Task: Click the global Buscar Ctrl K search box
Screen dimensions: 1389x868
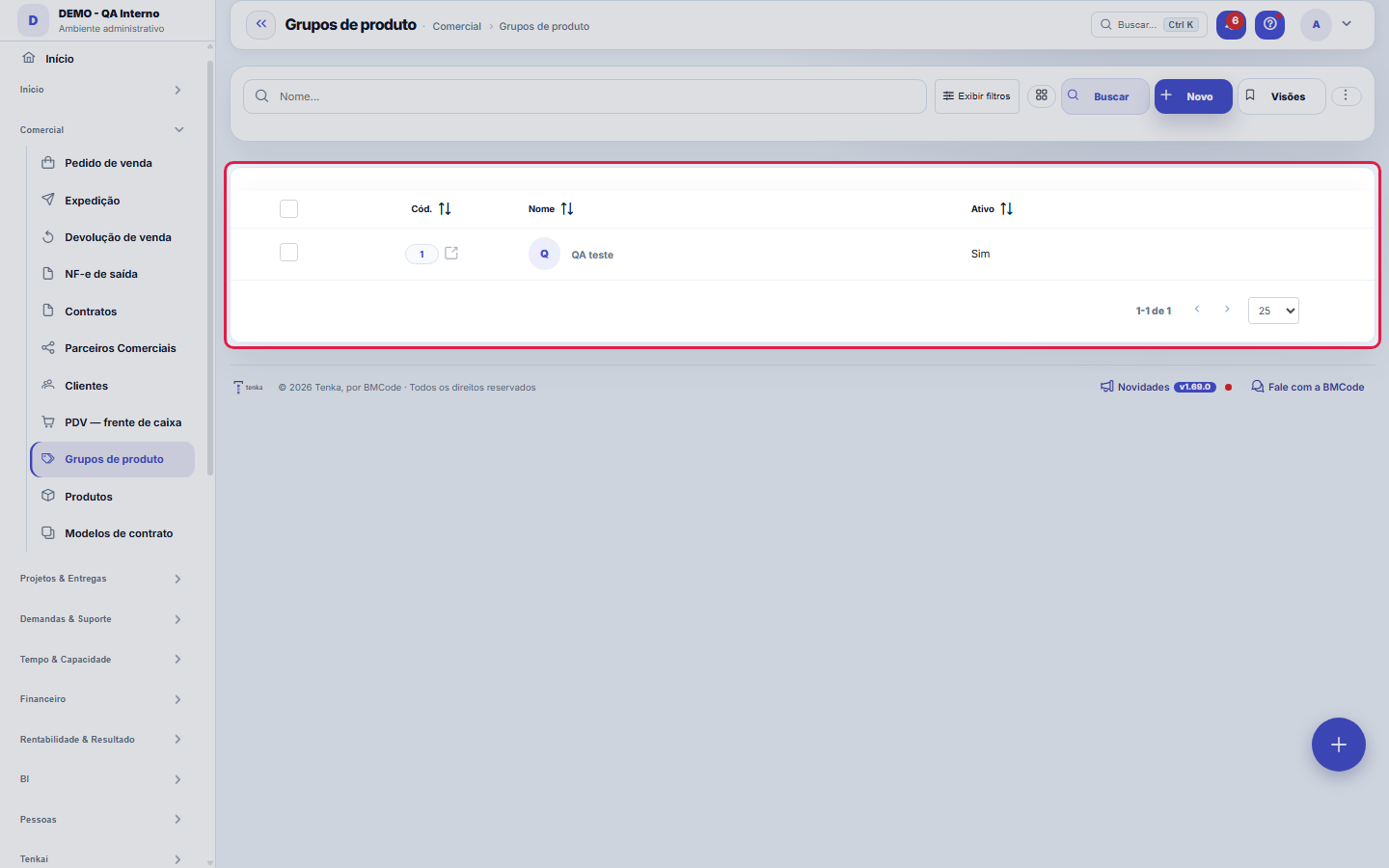Action: click(x=1149, y=24)
